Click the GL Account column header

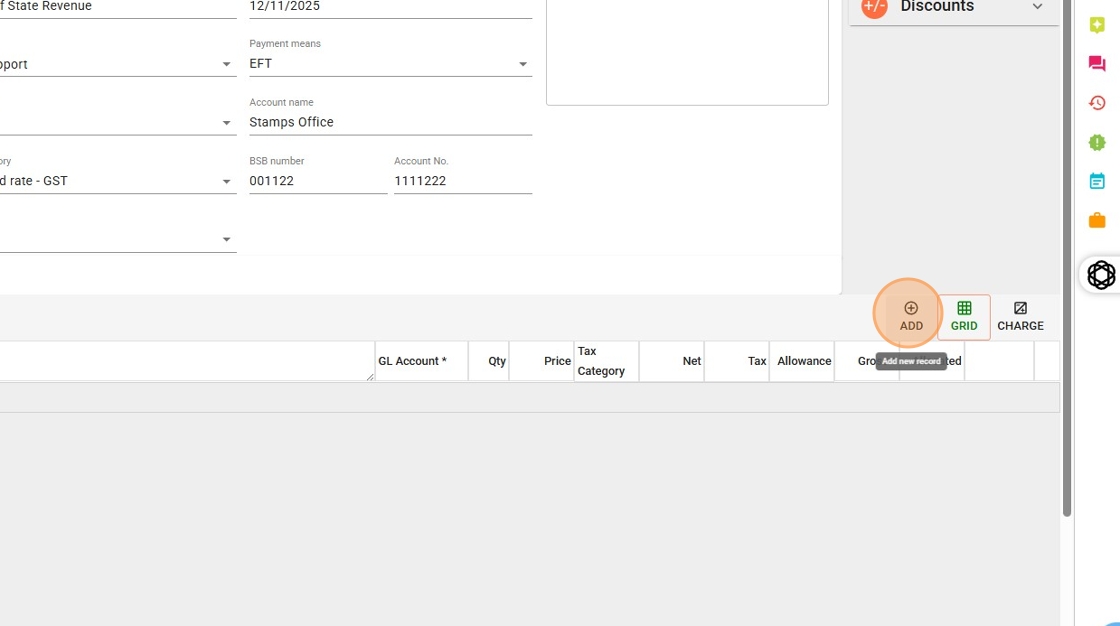(x=413, y=361)
